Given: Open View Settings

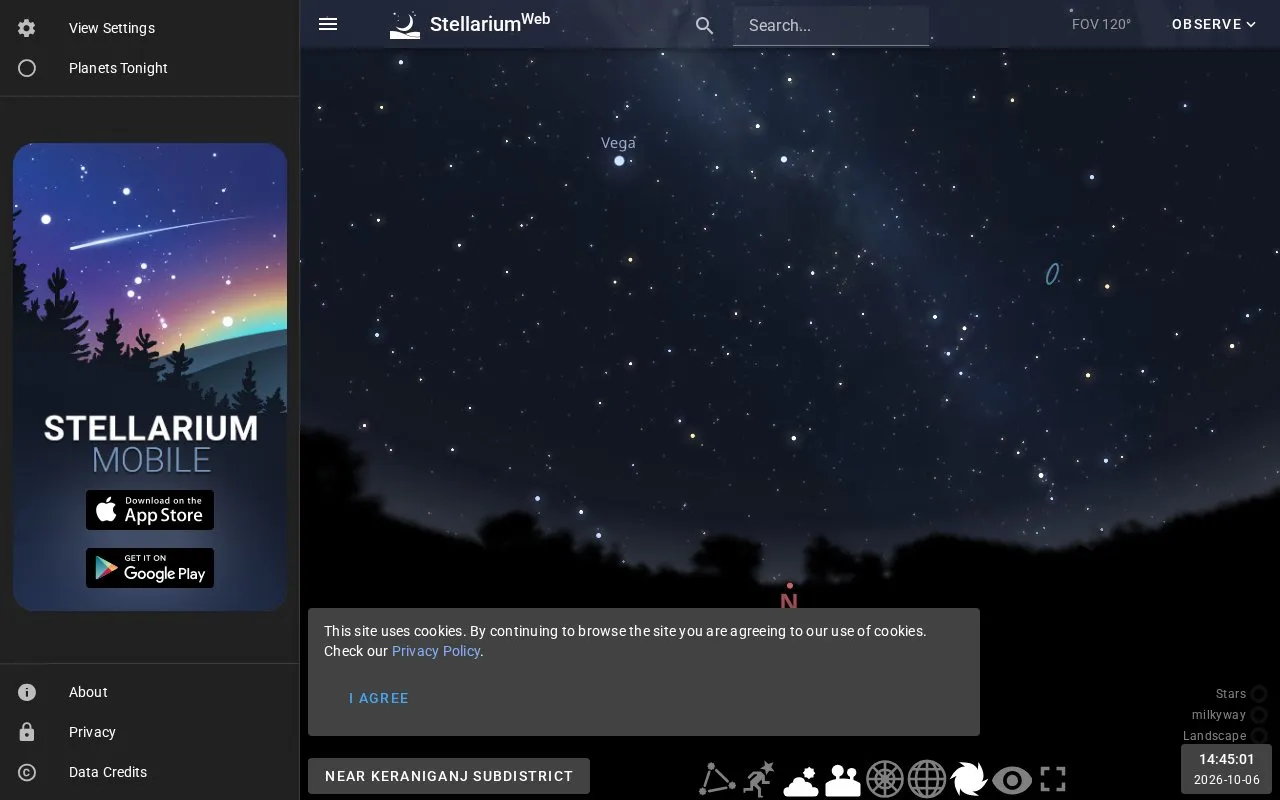Looking at the screenshot, I should [x=150, y=28].
